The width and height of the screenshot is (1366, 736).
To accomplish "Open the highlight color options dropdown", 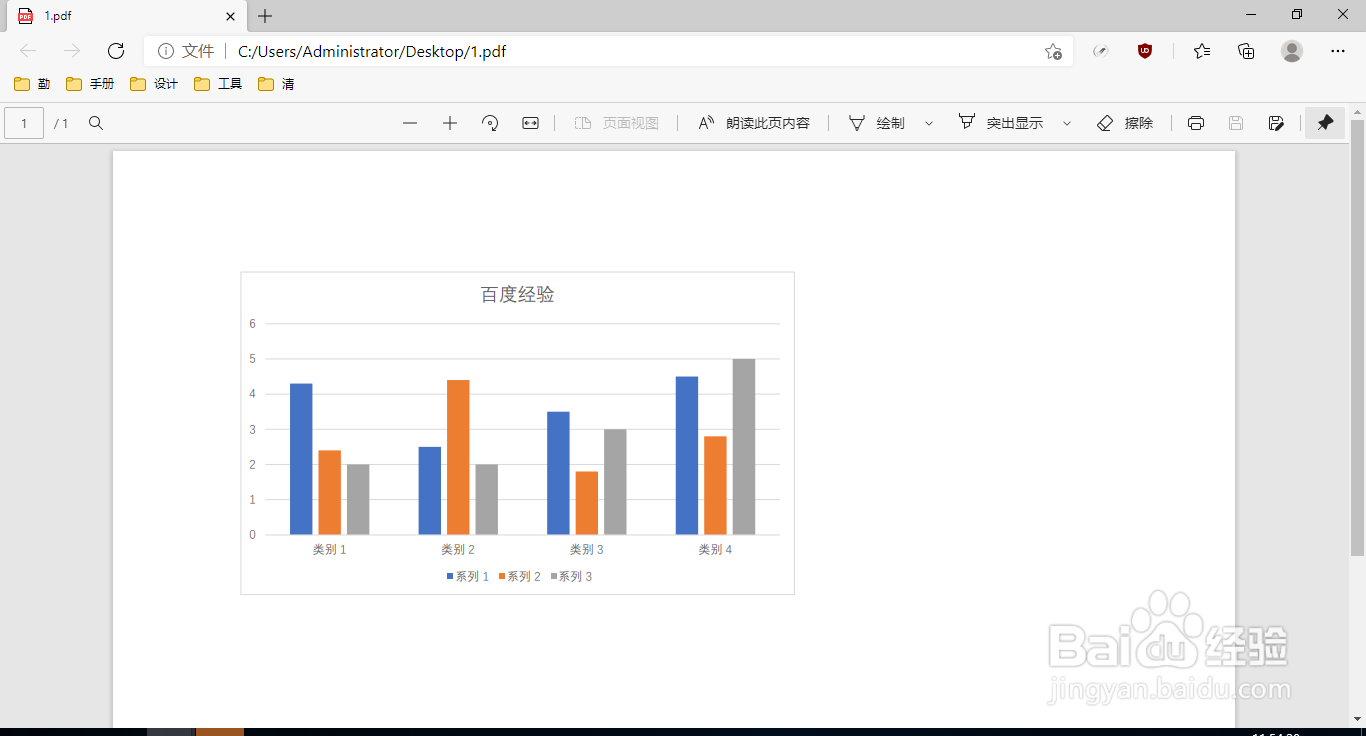I will [x=1066, y=122].
